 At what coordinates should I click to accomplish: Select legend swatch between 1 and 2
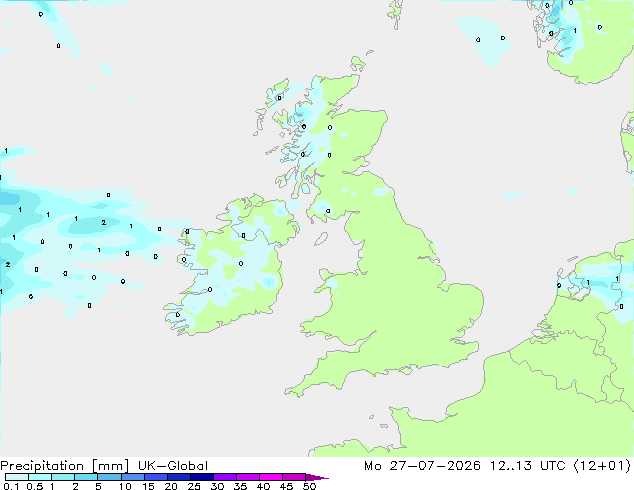point(63,477)
